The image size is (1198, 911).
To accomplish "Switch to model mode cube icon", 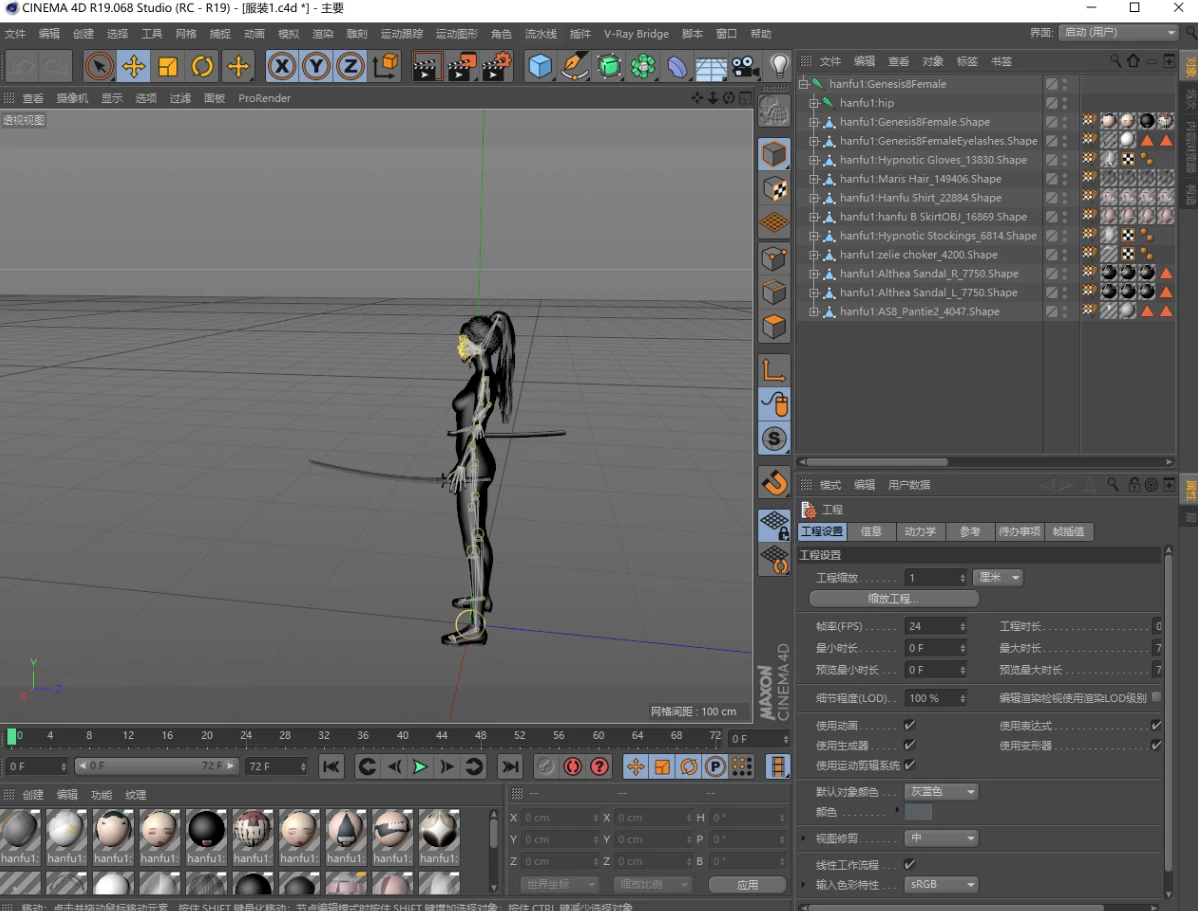I will point(774,154).
